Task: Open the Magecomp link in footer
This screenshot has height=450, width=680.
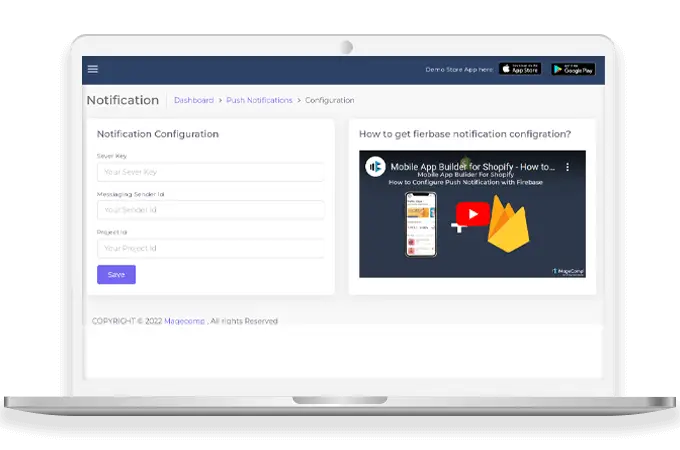Action: (x=184, y=321)
